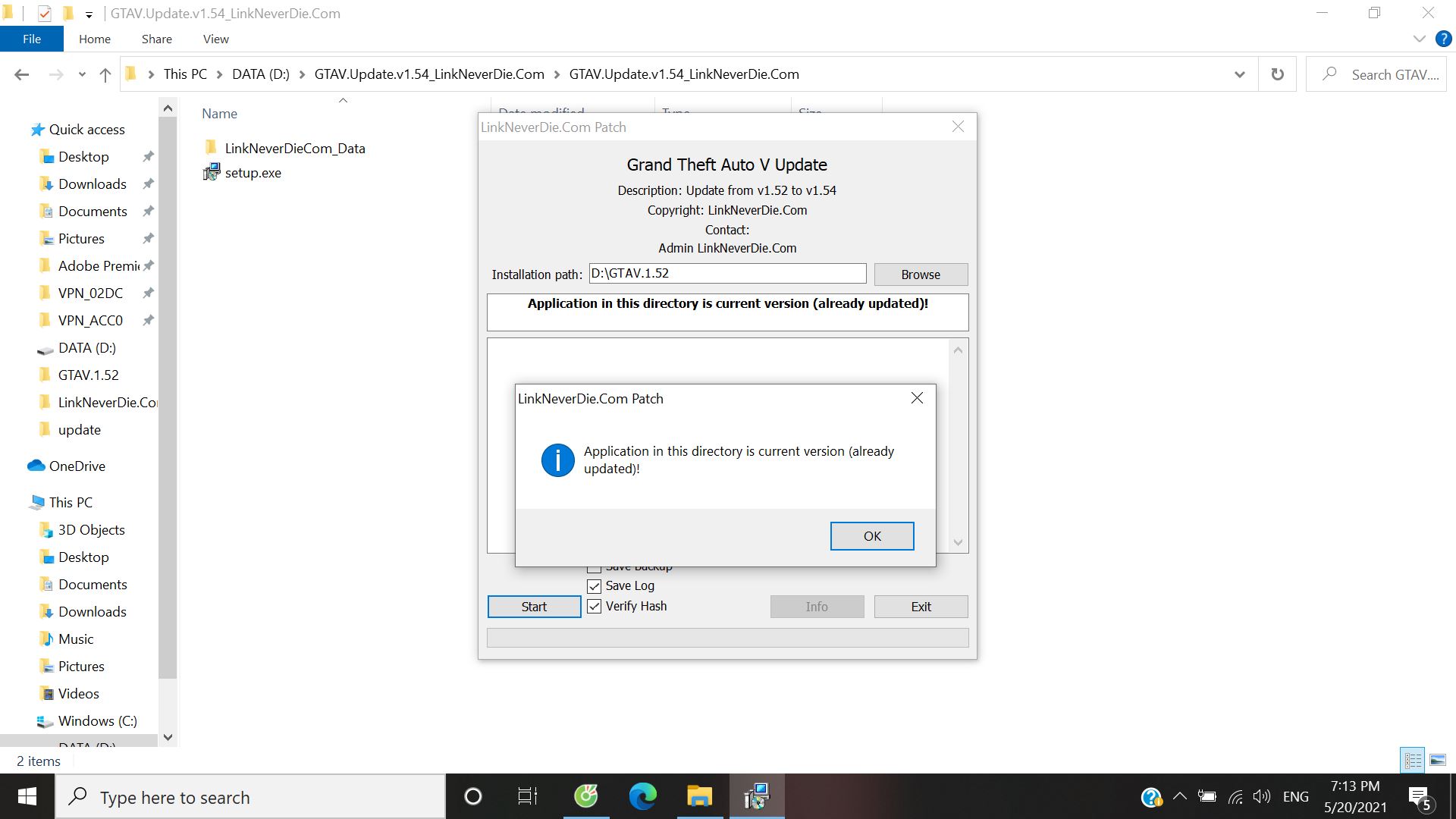
Task: Toggle the Save Log checkbox
Action: point(594,586)
